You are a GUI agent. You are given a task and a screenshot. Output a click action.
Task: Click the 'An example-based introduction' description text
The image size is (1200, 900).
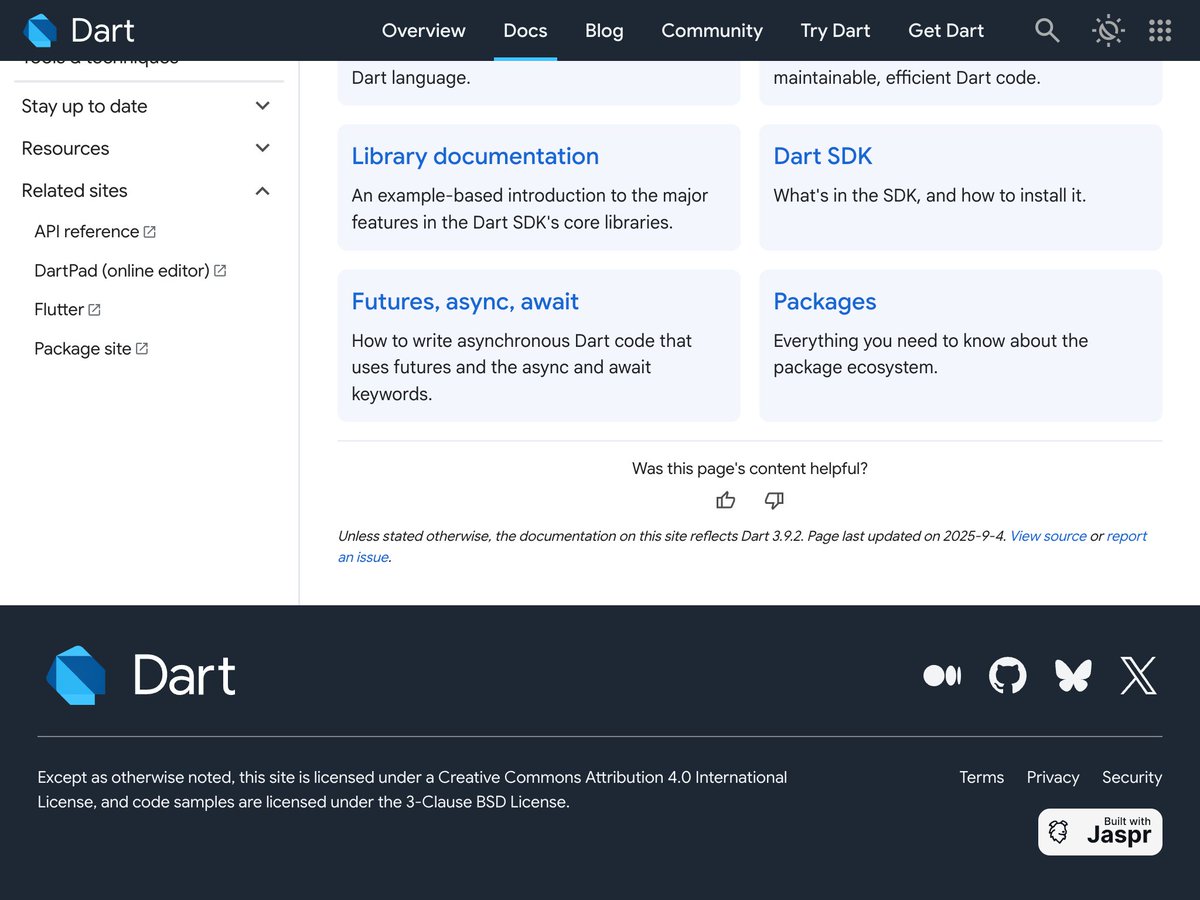pos(531,209)
